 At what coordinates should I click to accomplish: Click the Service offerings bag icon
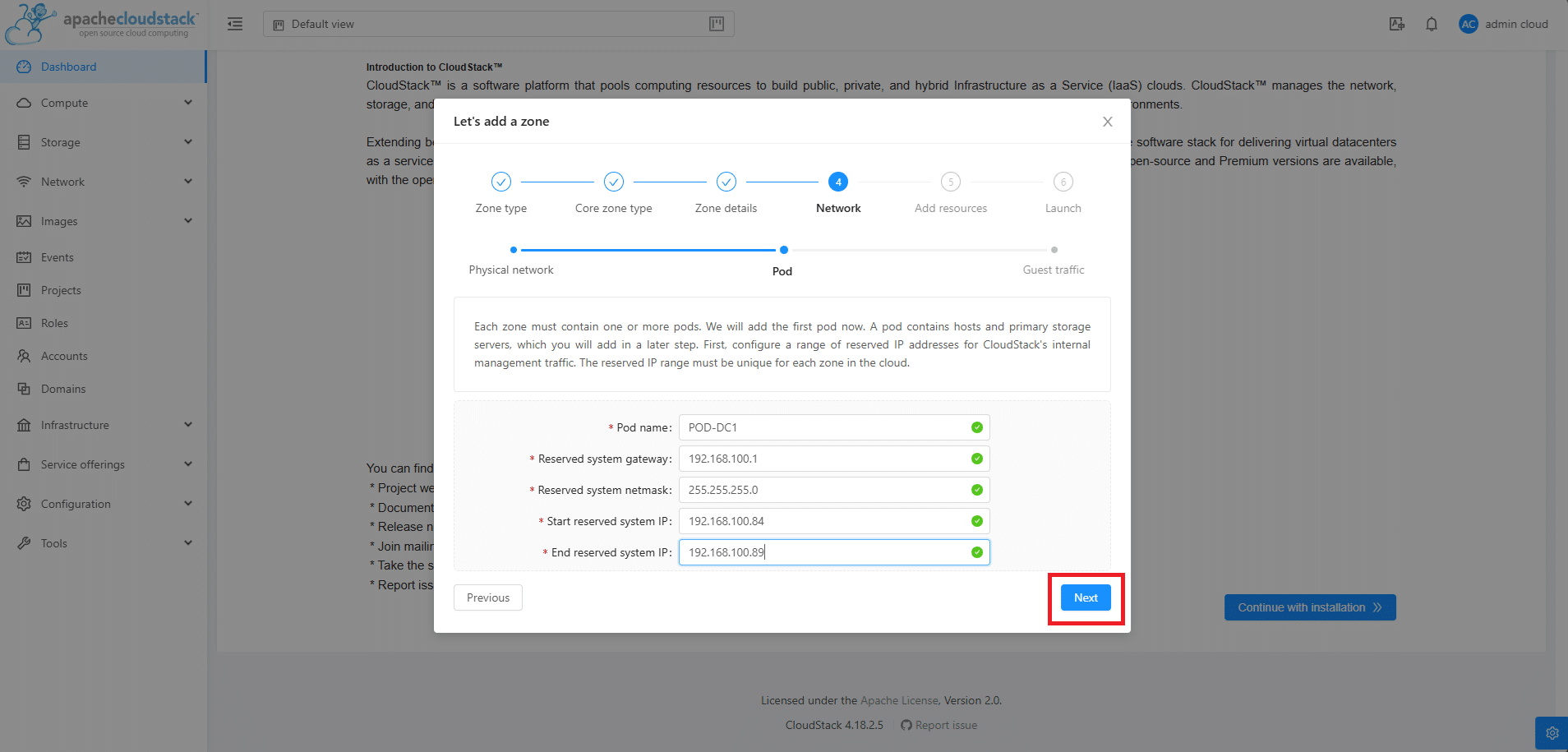[x=24, y=464]
